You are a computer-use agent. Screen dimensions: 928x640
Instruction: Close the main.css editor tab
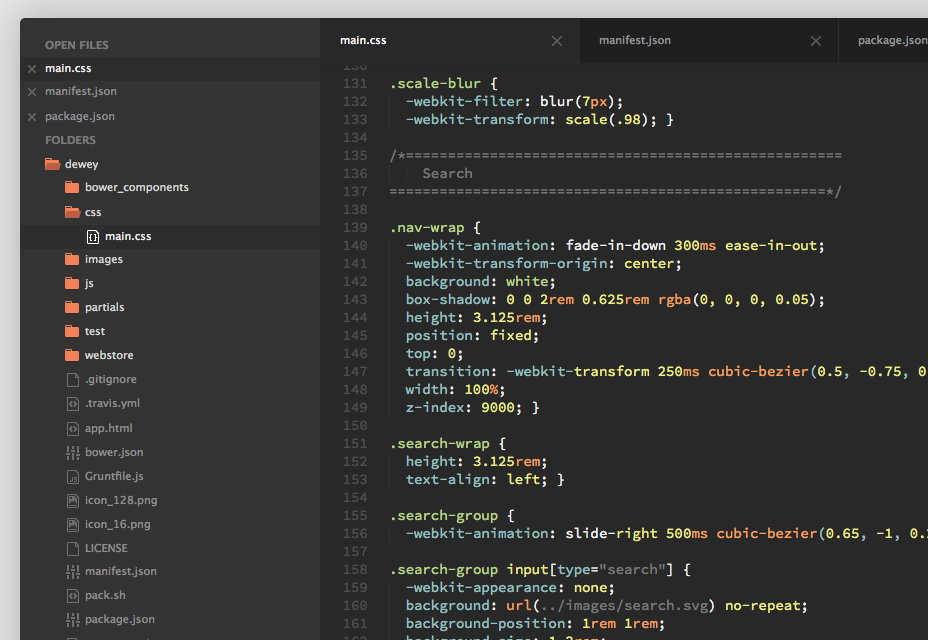[557, 41]
